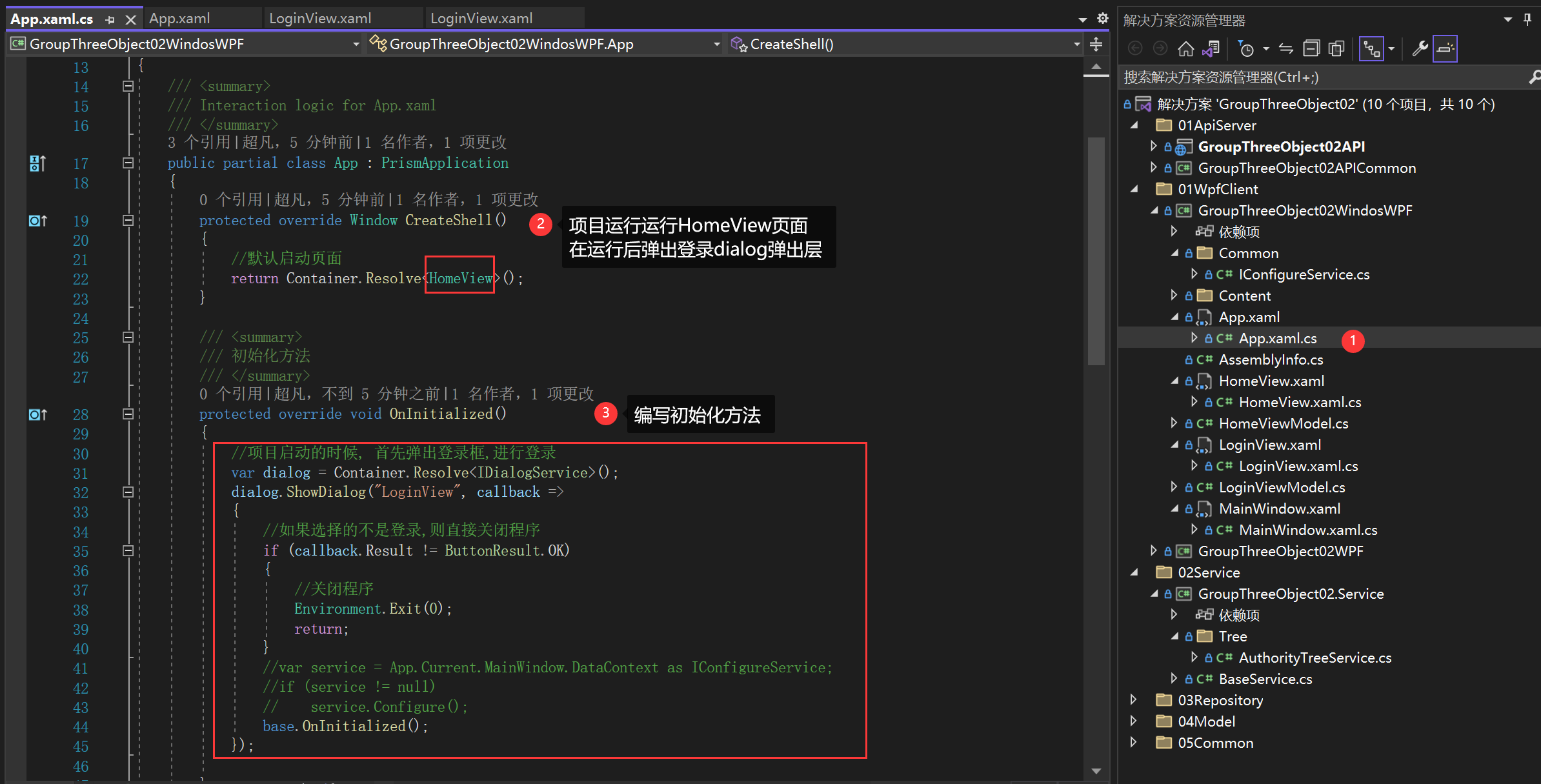Click the Show All Files icon
The height and width of the screenshot is (784, 1541).
click(1337, 49)
